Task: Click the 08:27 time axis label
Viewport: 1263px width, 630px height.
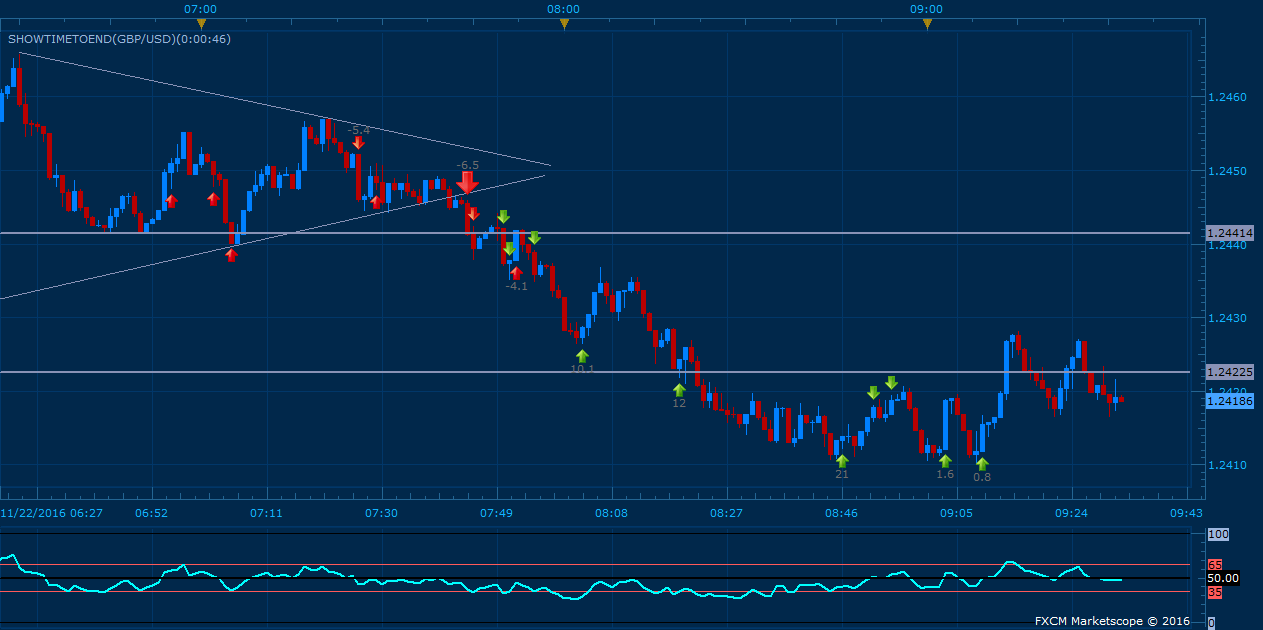Action: pos(727,513)
